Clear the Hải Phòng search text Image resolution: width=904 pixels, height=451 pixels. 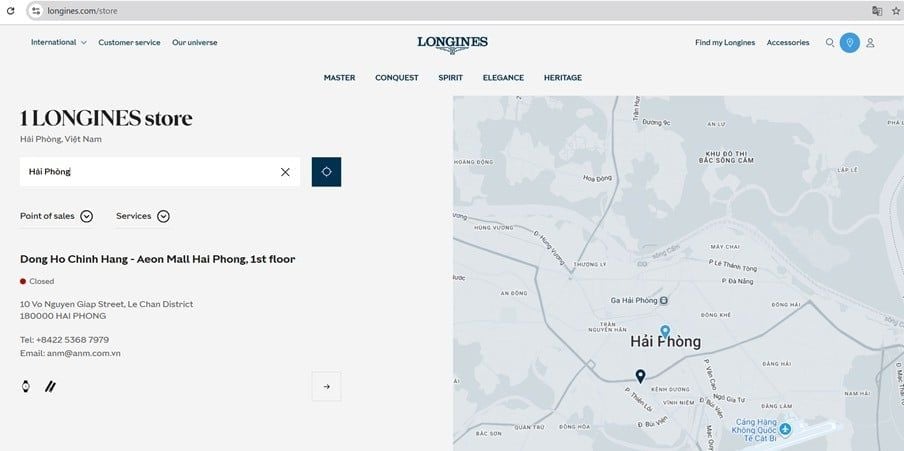(285, 172)
